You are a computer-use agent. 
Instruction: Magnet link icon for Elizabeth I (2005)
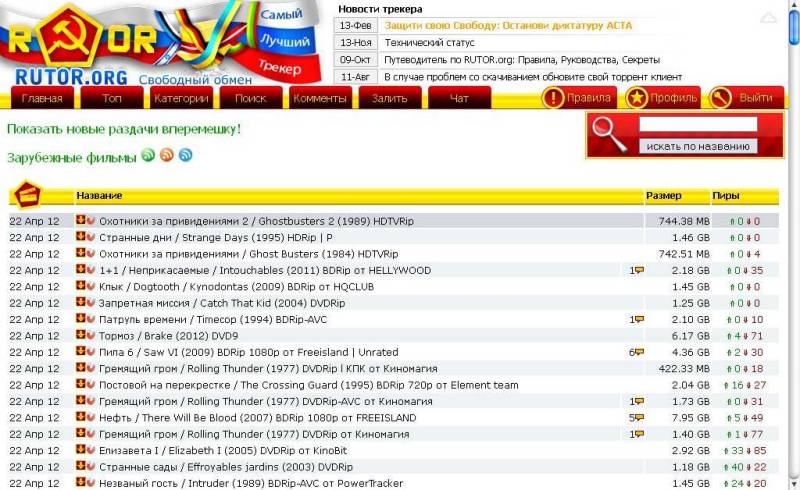[x=90, y=449]
